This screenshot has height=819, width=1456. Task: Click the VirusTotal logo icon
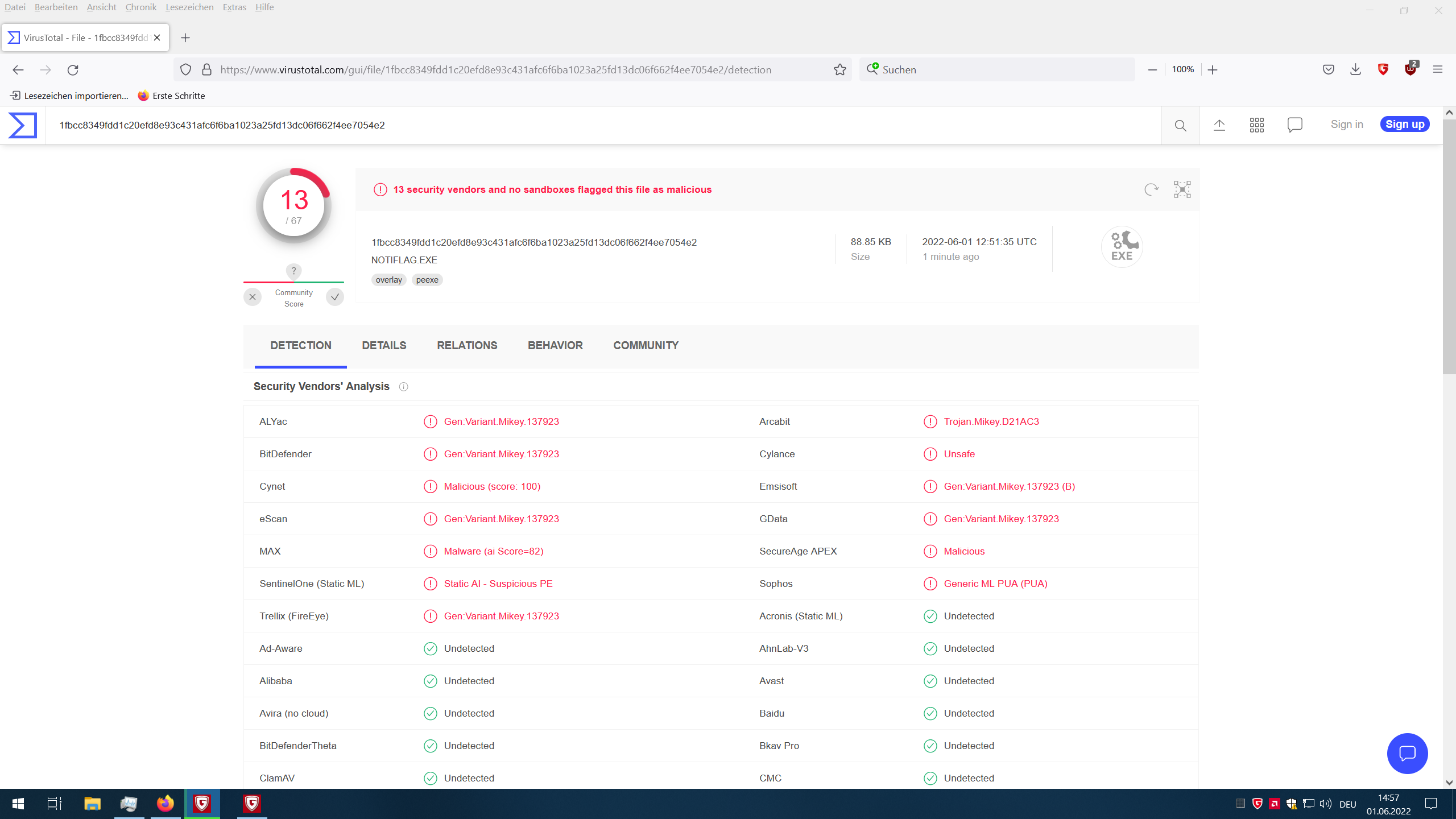23,125
